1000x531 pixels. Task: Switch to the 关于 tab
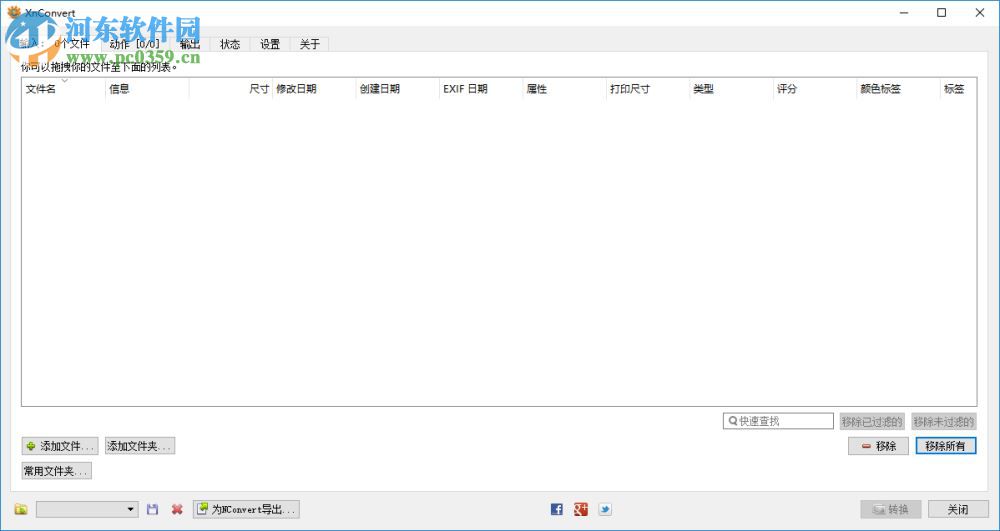click(x=309, y=44)
